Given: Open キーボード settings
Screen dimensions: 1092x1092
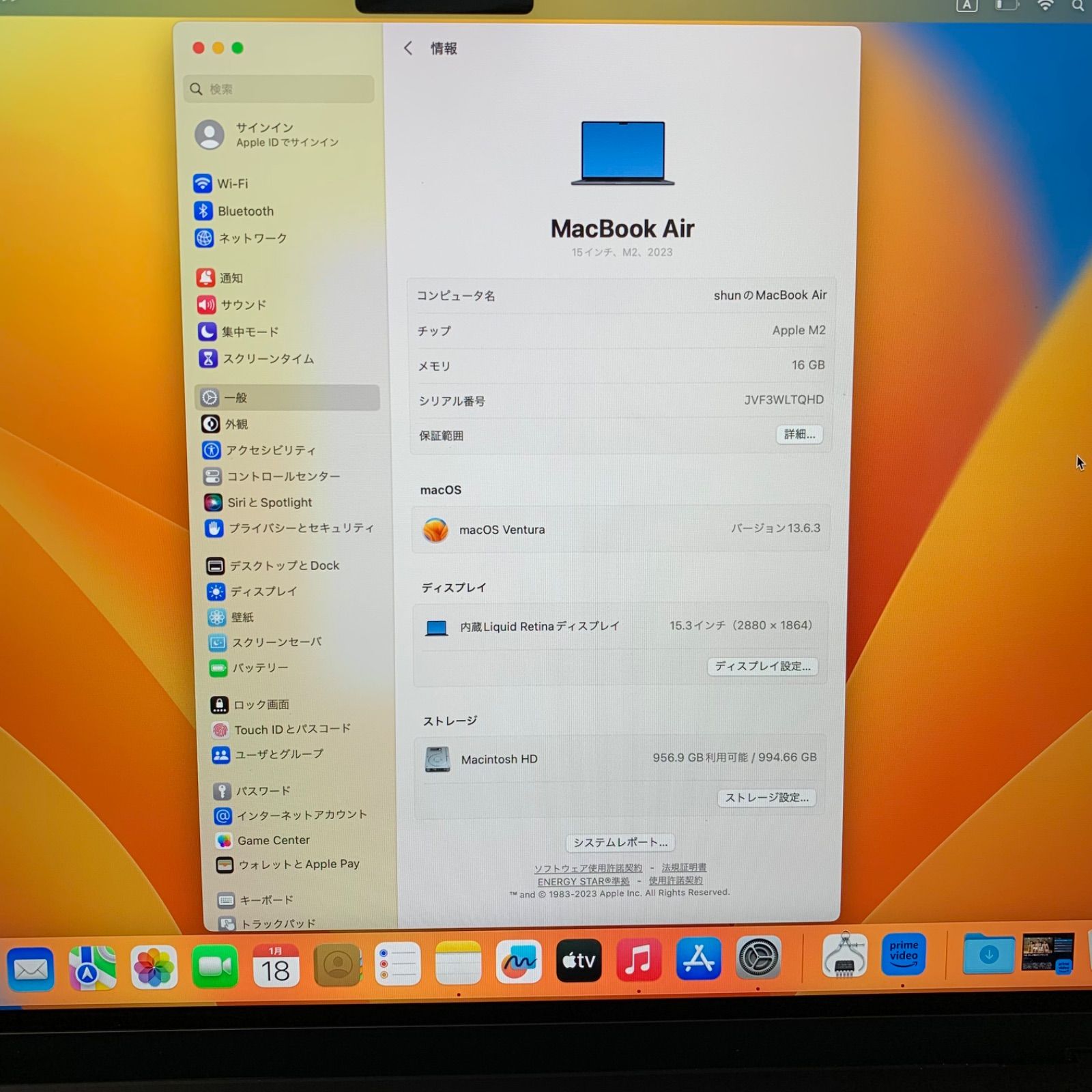Looking at the screenshot, I should pos(255,900).
